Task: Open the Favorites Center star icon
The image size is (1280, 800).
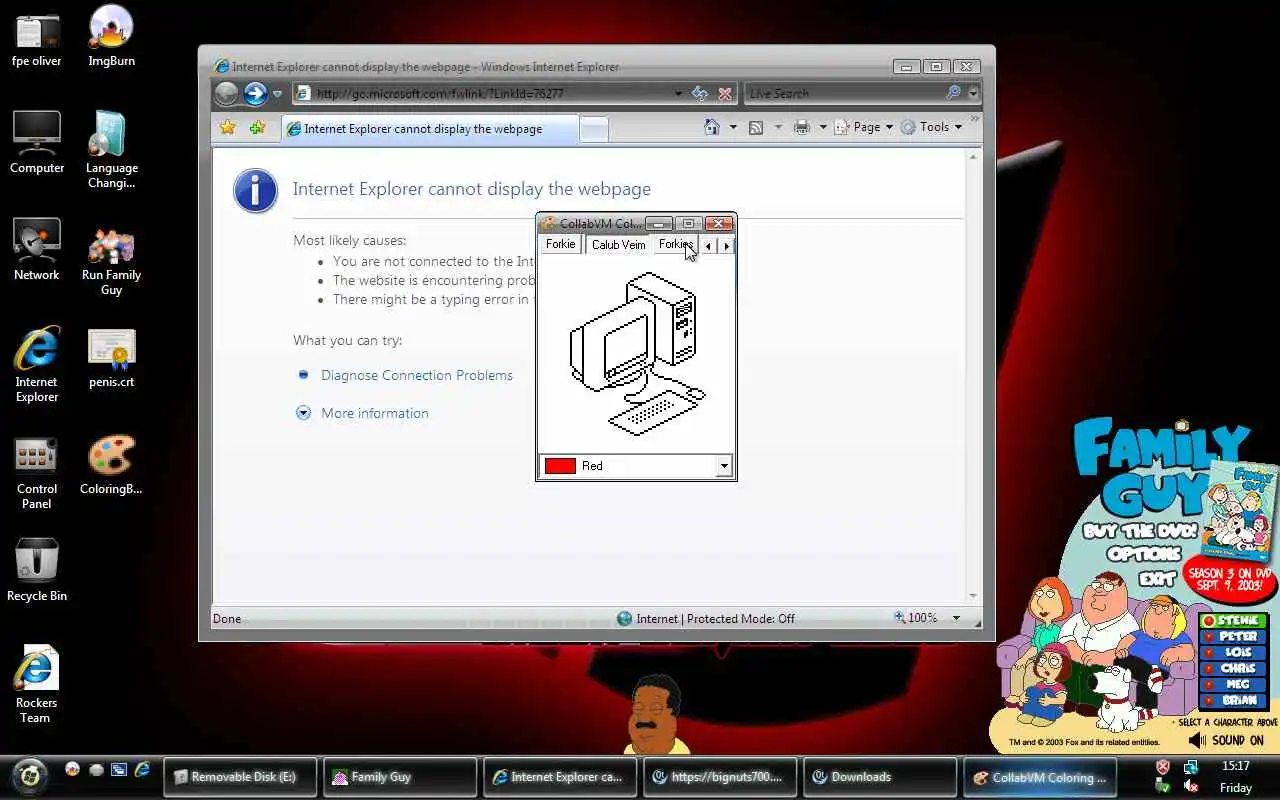Action: [228, 128]
